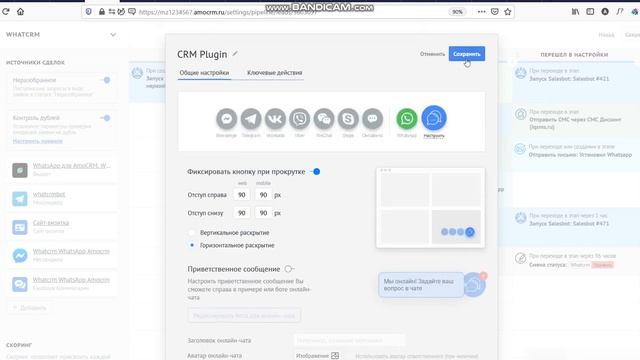
Task: Open the Firefox library icon
Action: point(575,12)
